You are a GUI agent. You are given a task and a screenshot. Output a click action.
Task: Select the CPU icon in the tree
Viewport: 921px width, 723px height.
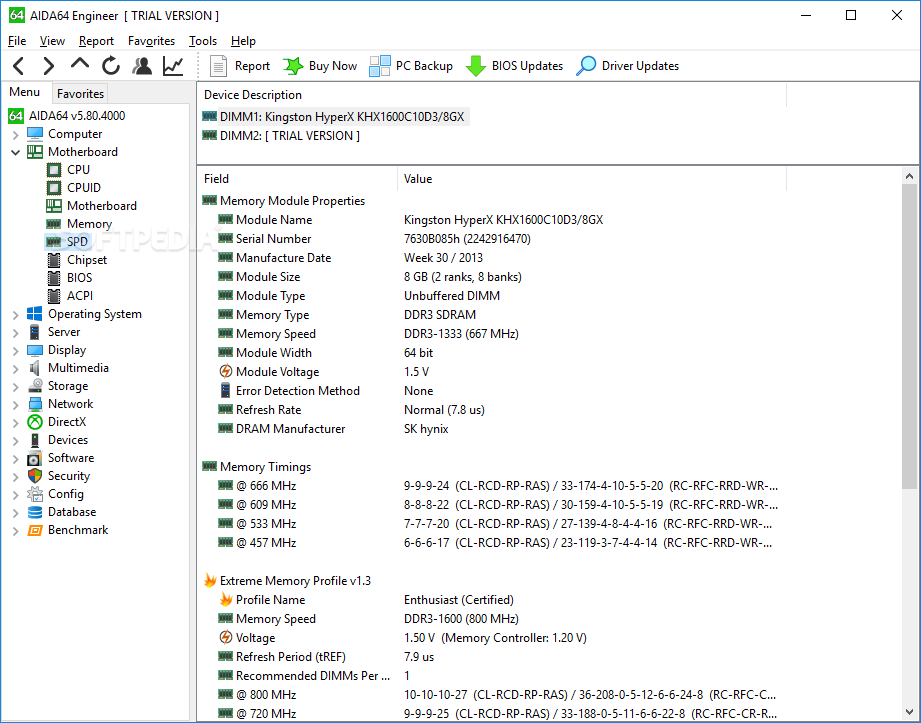click(53, 170)
